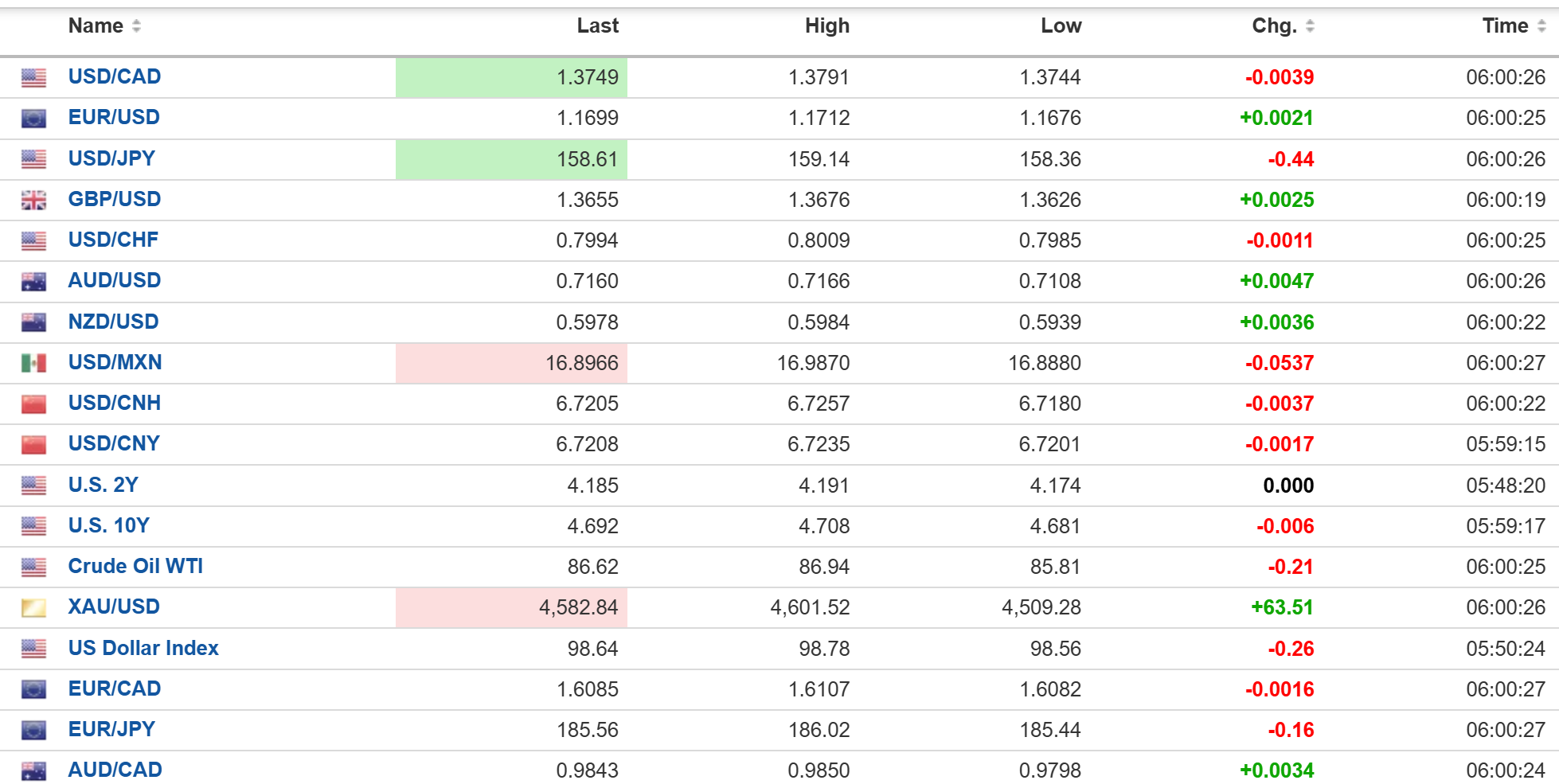Click the New Zealand flag beside NZD/USD

33,322
